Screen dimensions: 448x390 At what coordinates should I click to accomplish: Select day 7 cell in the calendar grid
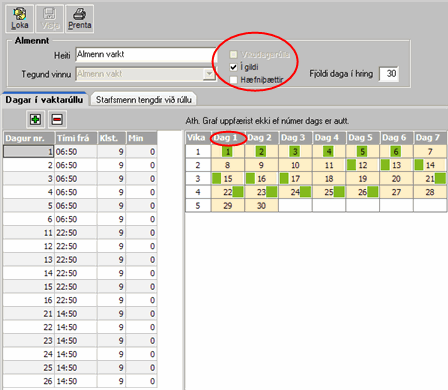click(x=430, y=152)
